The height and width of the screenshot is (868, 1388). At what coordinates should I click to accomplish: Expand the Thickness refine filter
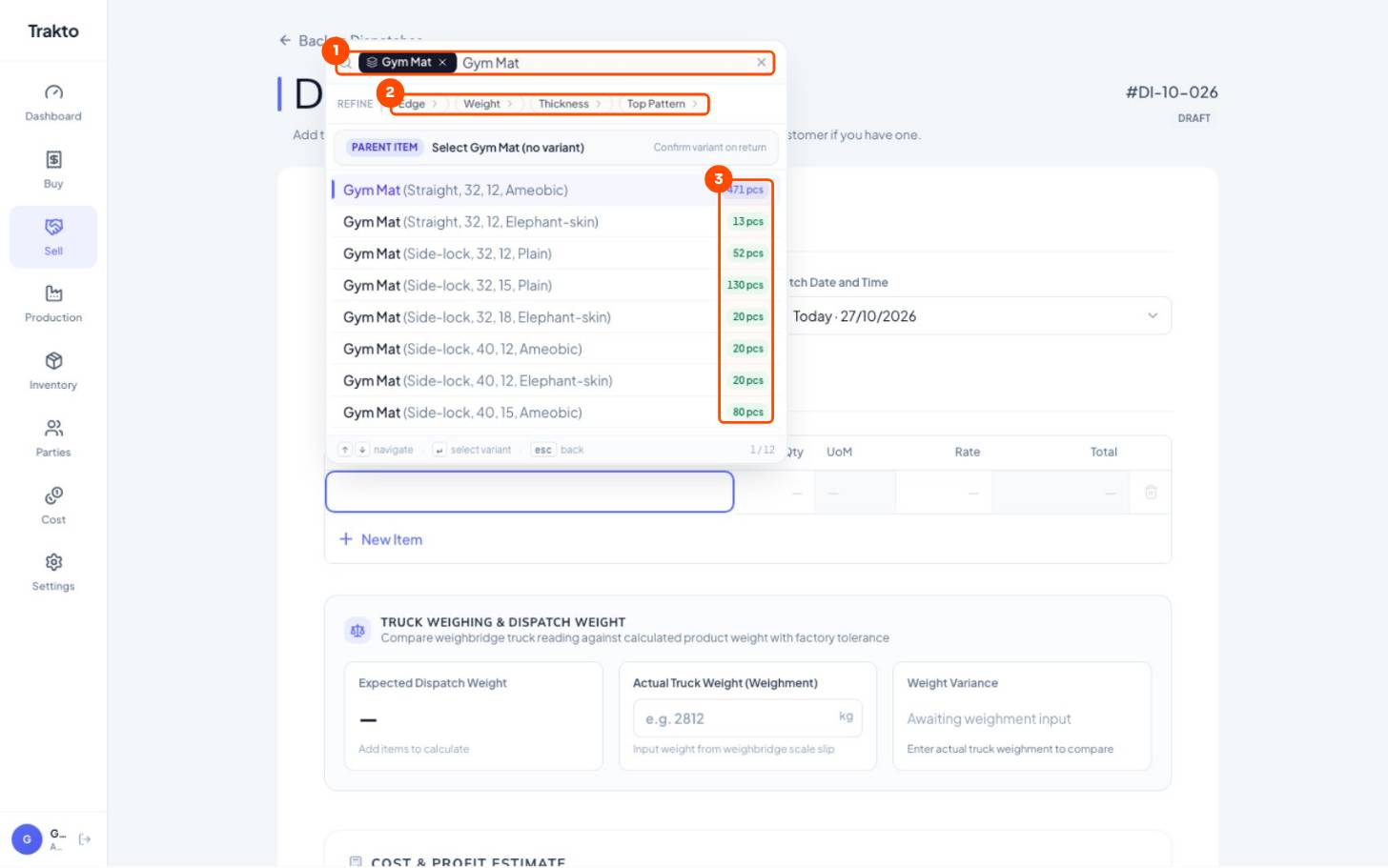[569, 104]
